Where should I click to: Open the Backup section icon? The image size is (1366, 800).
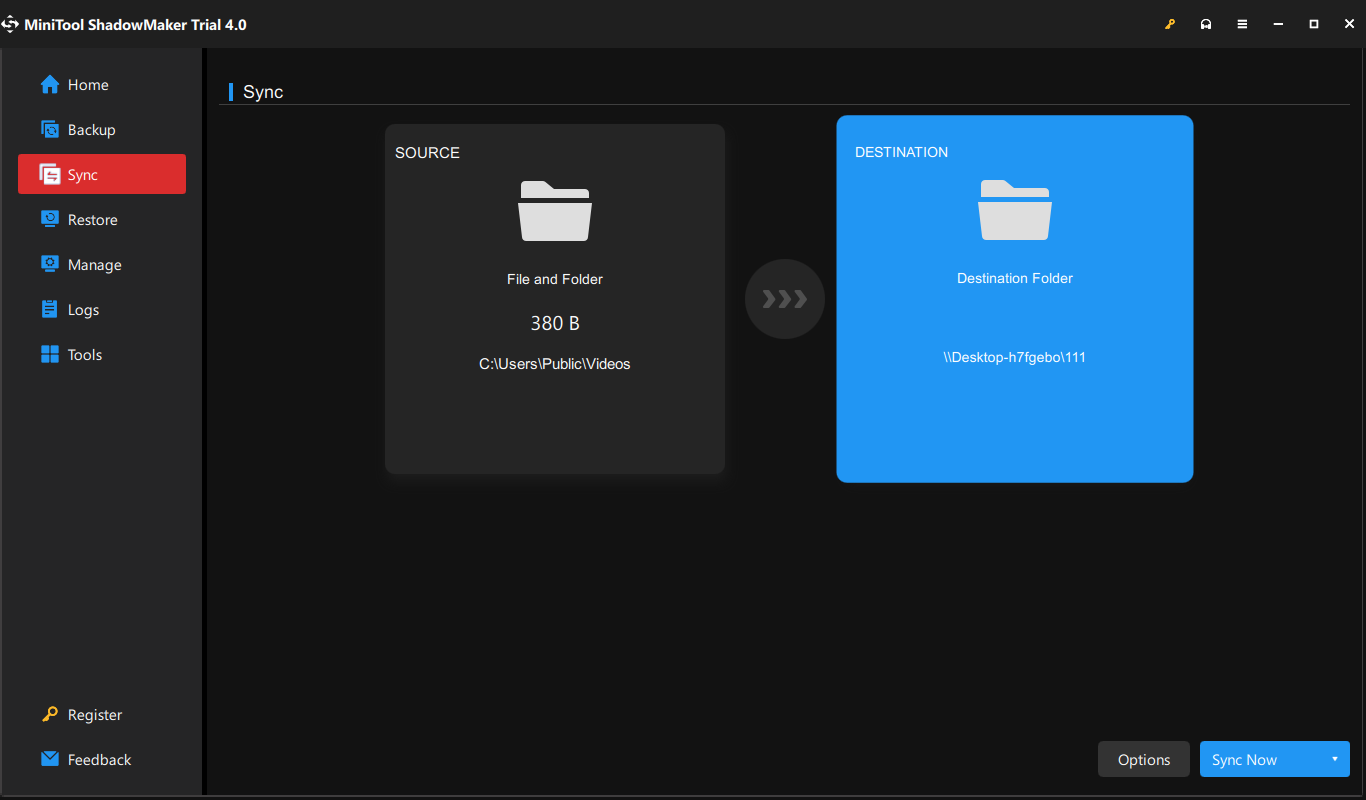pyautogui.click(x=48, y=129)
